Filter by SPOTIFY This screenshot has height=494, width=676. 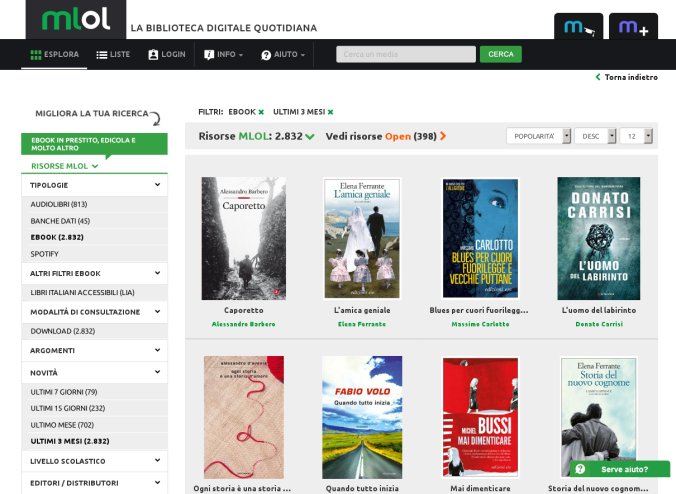44,254
